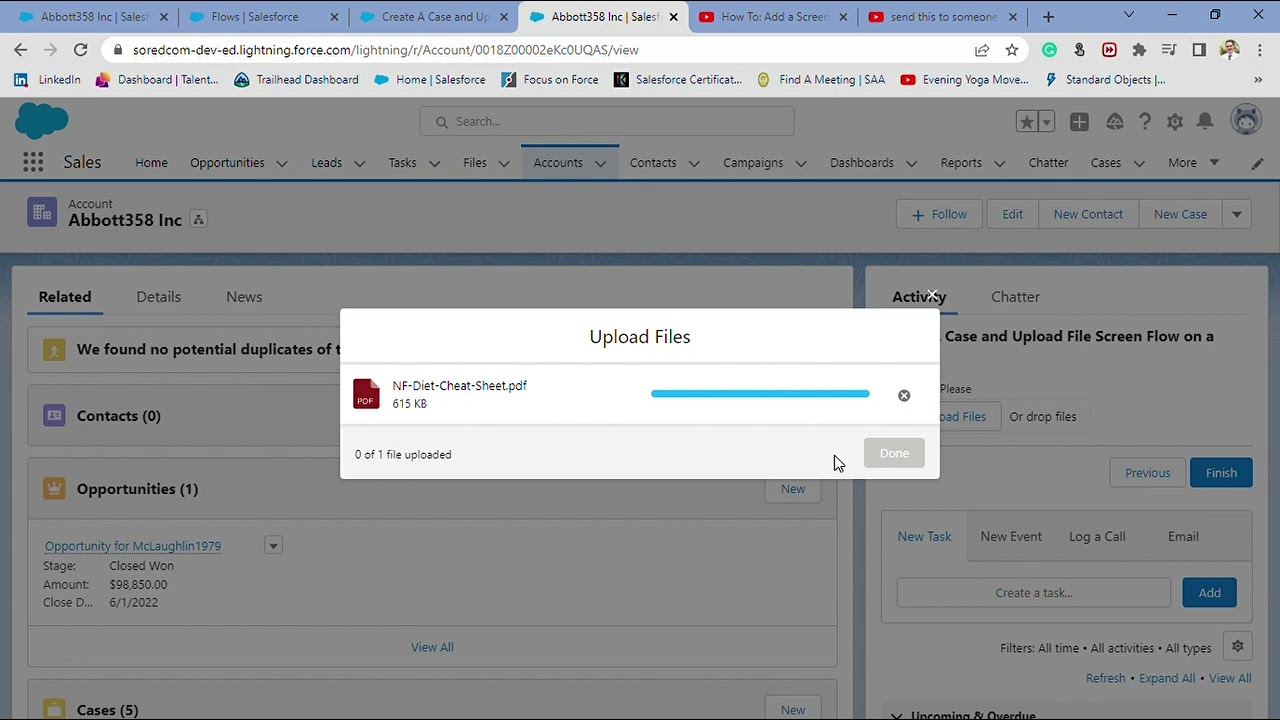Click View All under Opportunities

(432, 647)
